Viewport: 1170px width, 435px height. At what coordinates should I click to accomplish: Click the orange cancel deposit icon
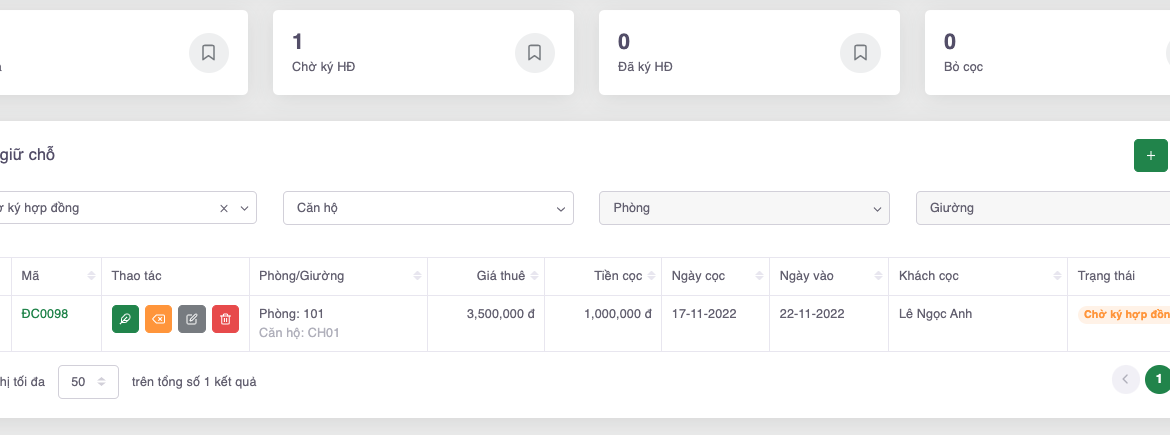click(158, 319)
